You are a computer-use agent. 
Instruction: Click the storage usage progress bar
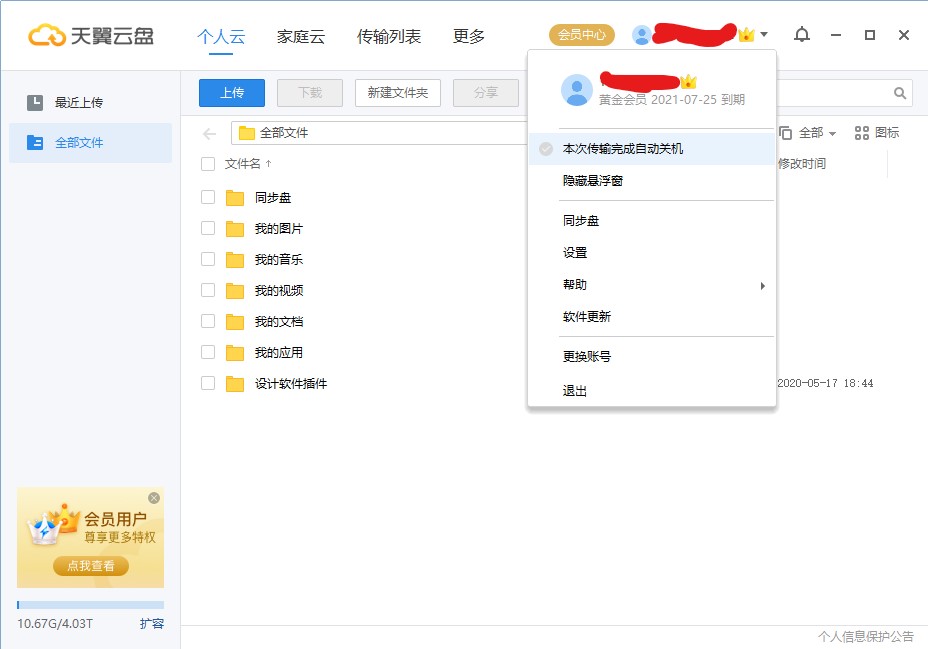pyautogui.click(x=91, y=605)
